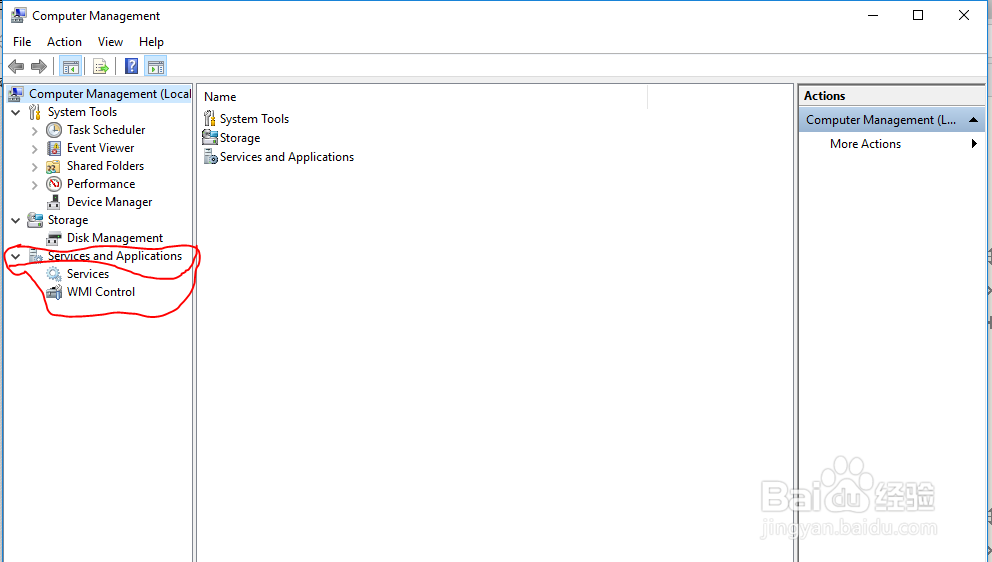The height and width of the screenshot is (562, 992).
Task: Click Storage icon in Name list
Action: tap(210, 137)
